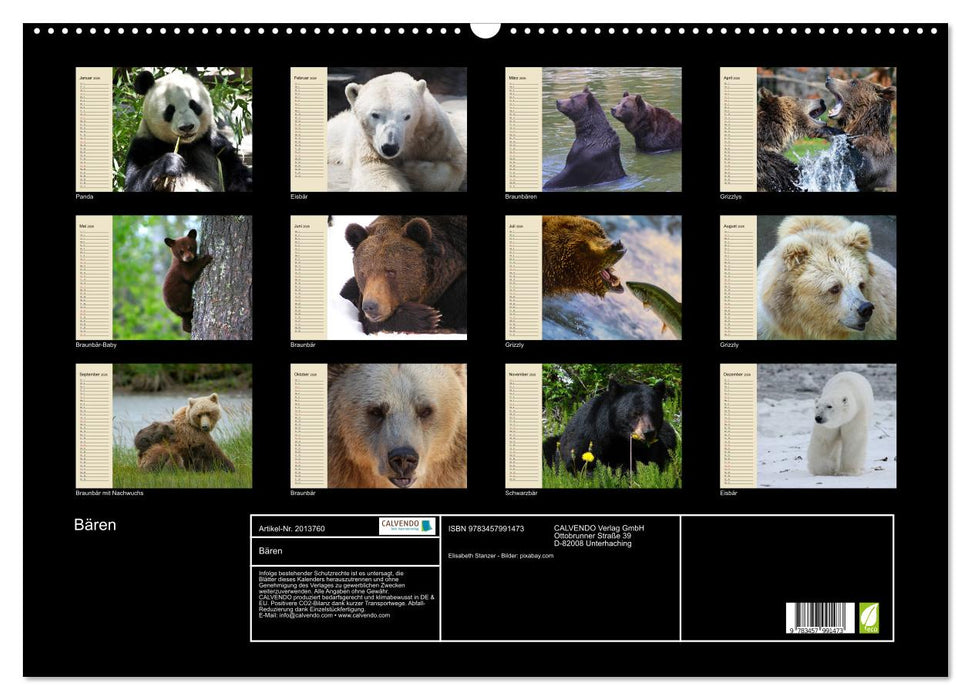971x700 pixels.
Task: Click the April fighting grizzlies photo
Action: pos(826,129)
